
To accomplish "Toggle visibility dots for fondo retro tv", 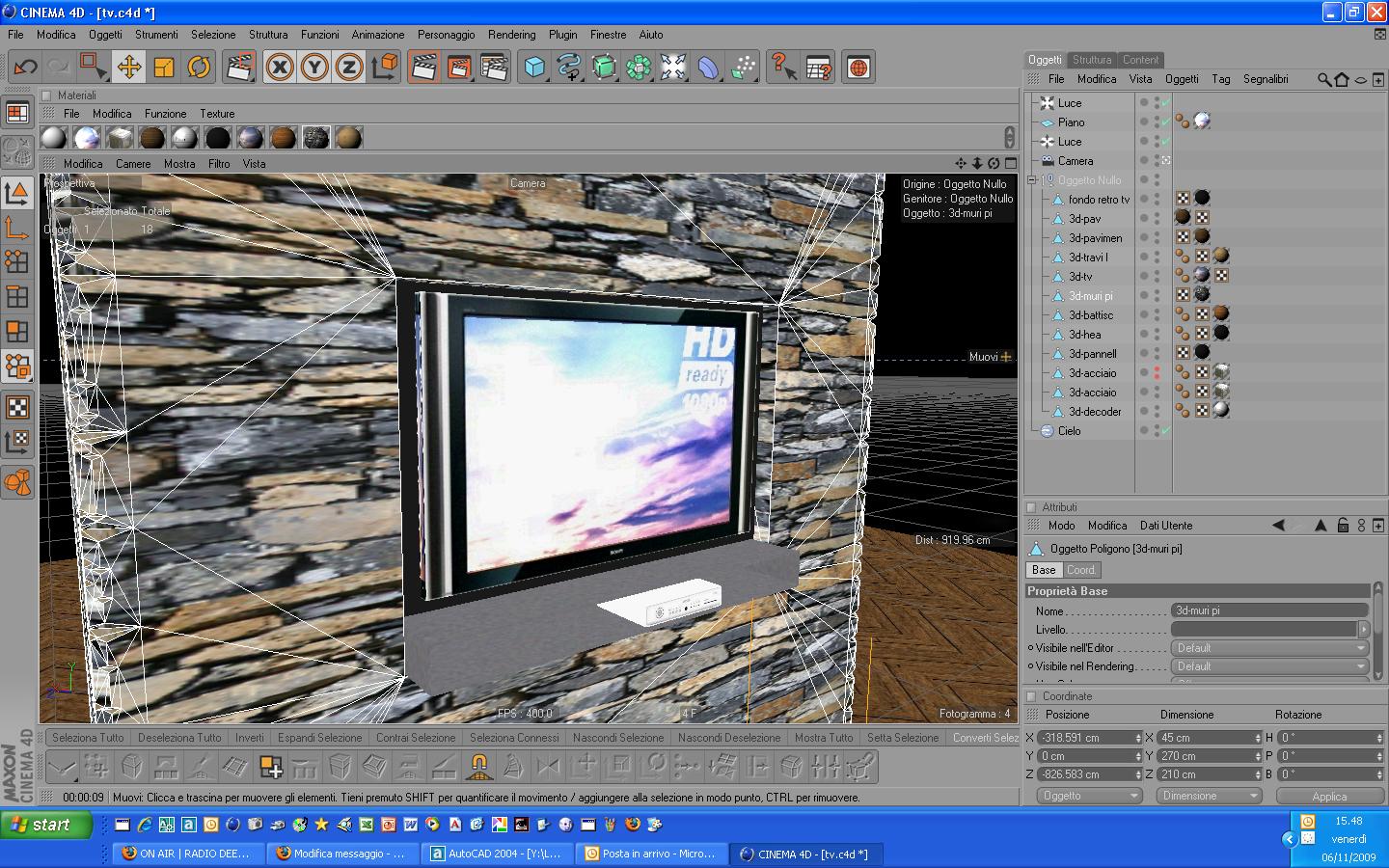I will click(x=1157, y=200).
